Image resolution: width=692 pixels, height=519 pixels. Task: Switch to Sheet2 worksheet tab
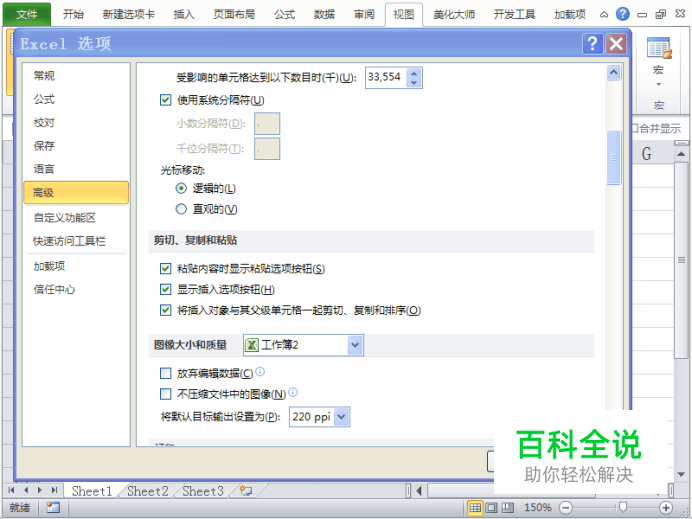click(148, 491)
